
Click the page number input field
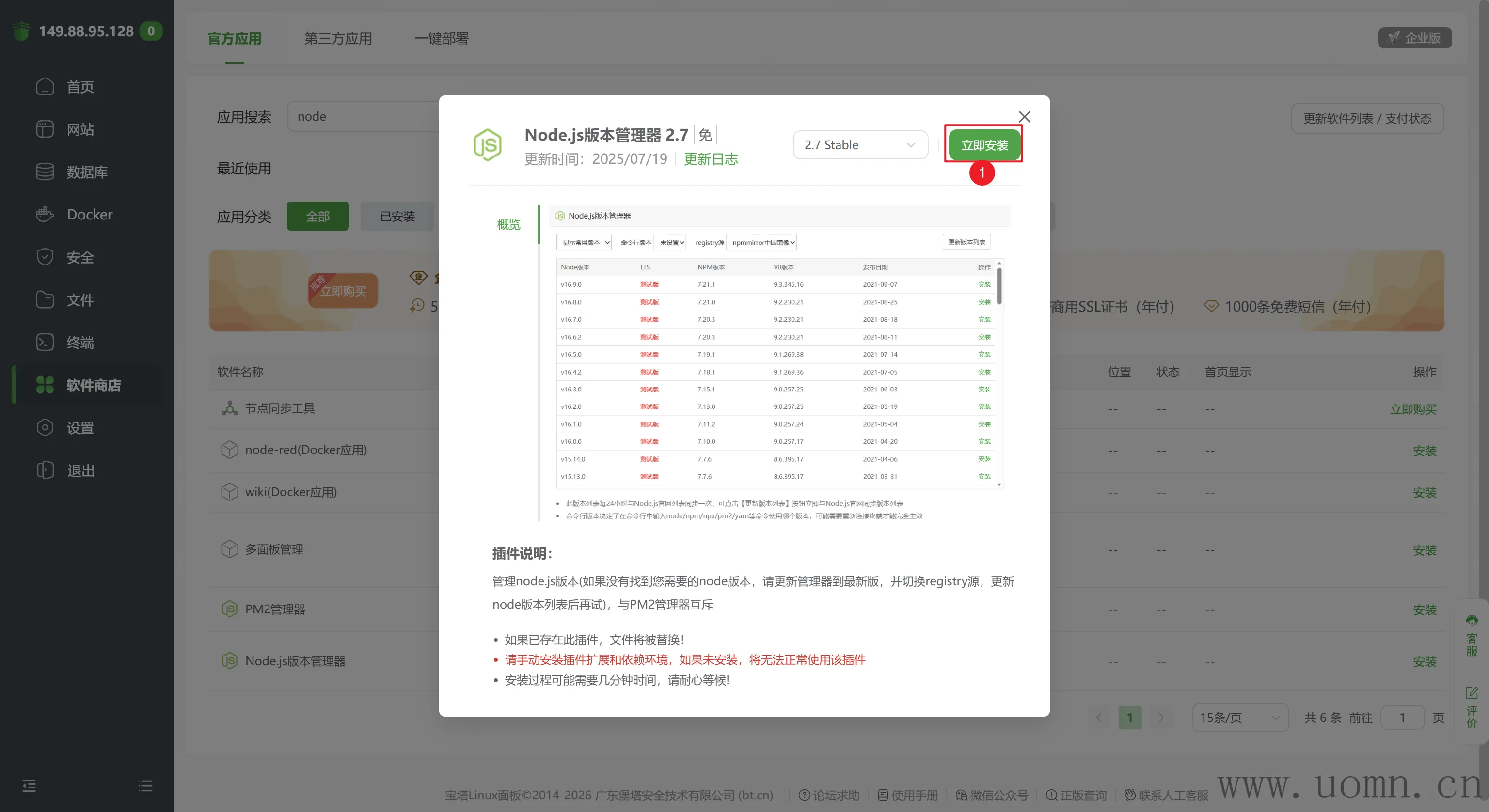1402,718
